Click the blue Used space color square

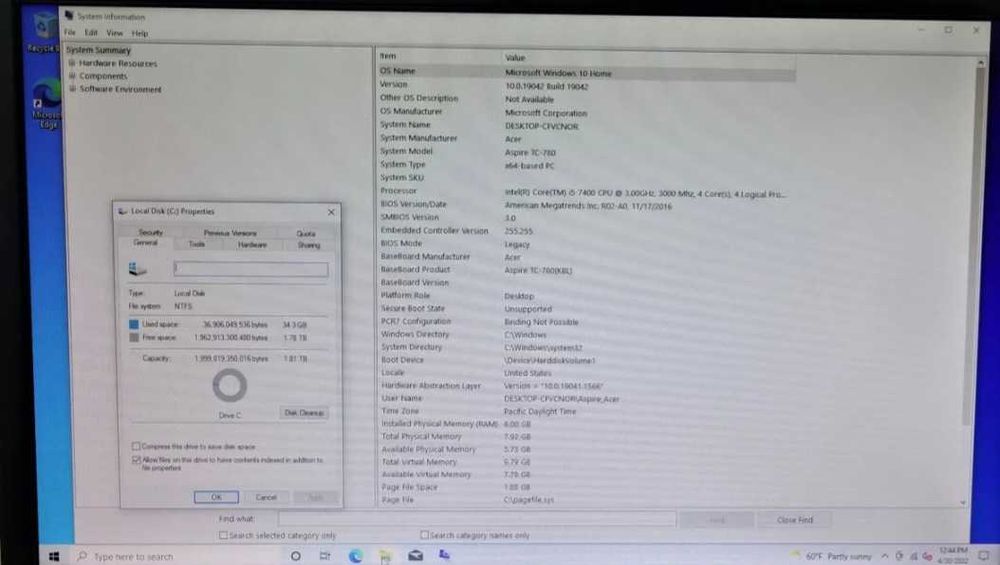[x=134, y=325]
